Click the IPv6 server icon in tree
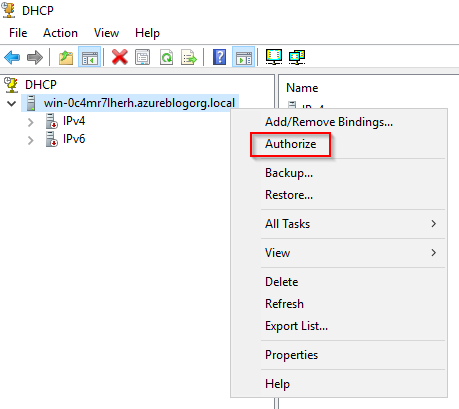Viewport: 459px width, 409px height. [52, 139]
